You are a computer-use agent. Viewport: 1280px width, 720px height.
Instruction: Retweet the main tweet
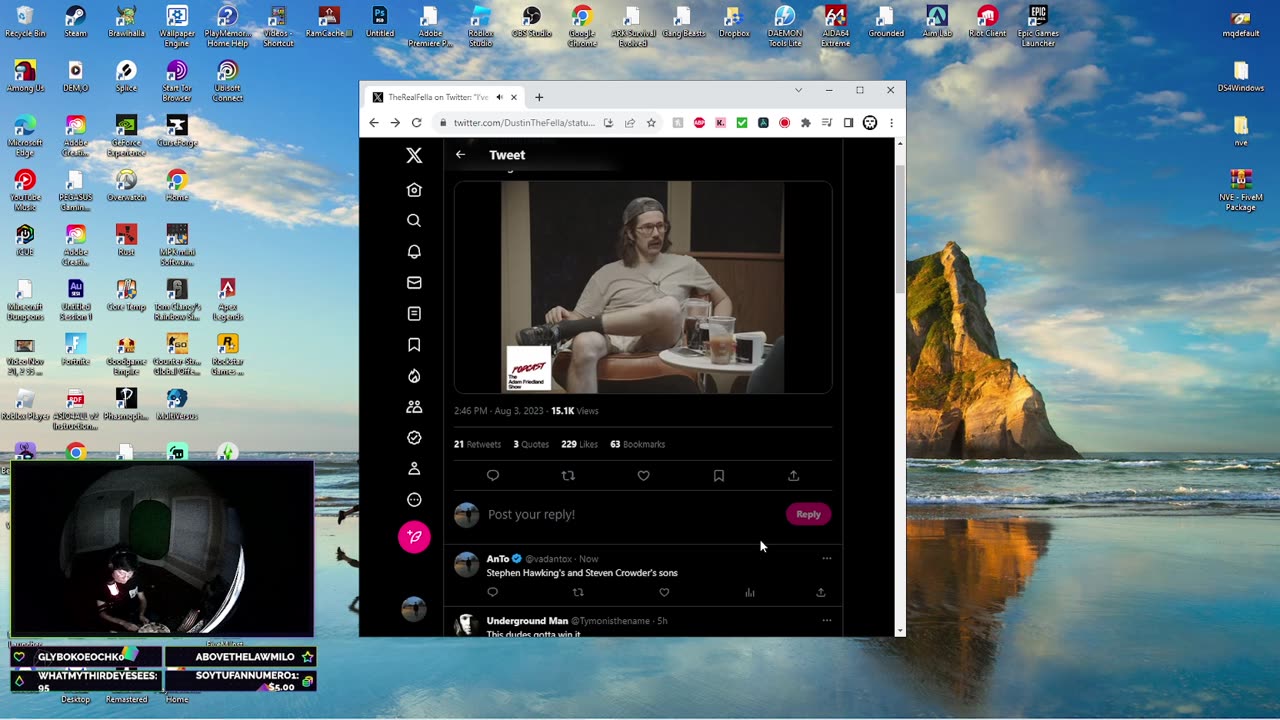point(568,476)
